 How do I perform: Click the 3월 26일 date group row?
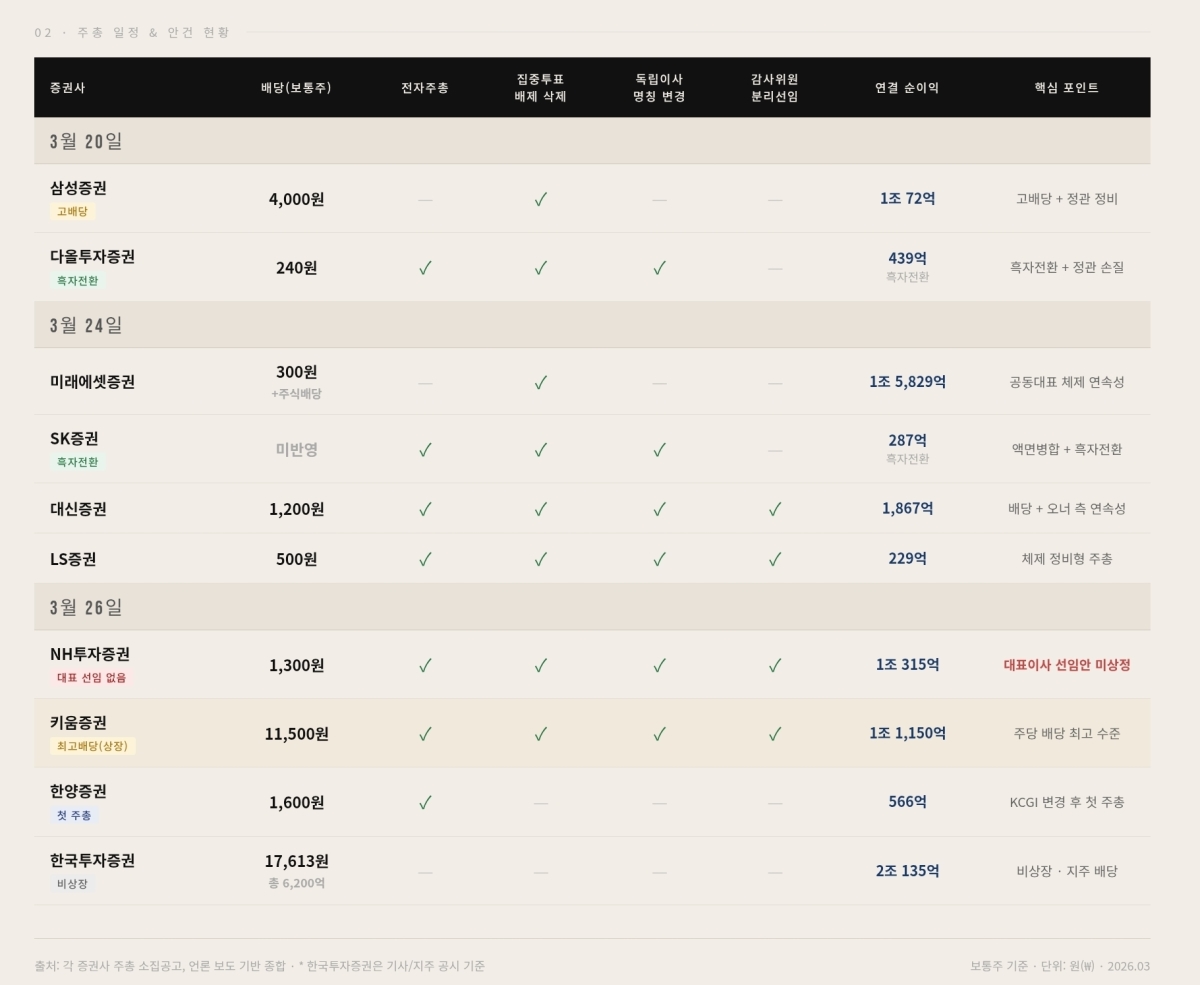click(592, 607)
